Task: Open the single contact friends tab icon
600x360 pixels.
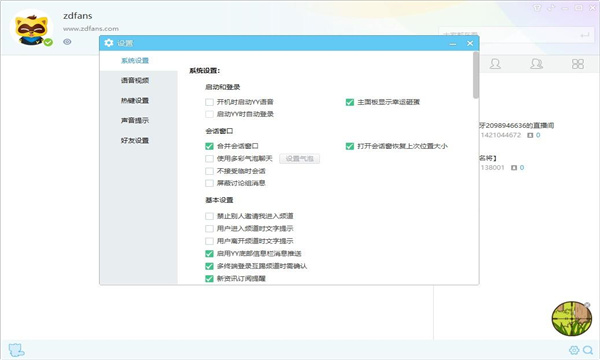Action: point(495,64)
